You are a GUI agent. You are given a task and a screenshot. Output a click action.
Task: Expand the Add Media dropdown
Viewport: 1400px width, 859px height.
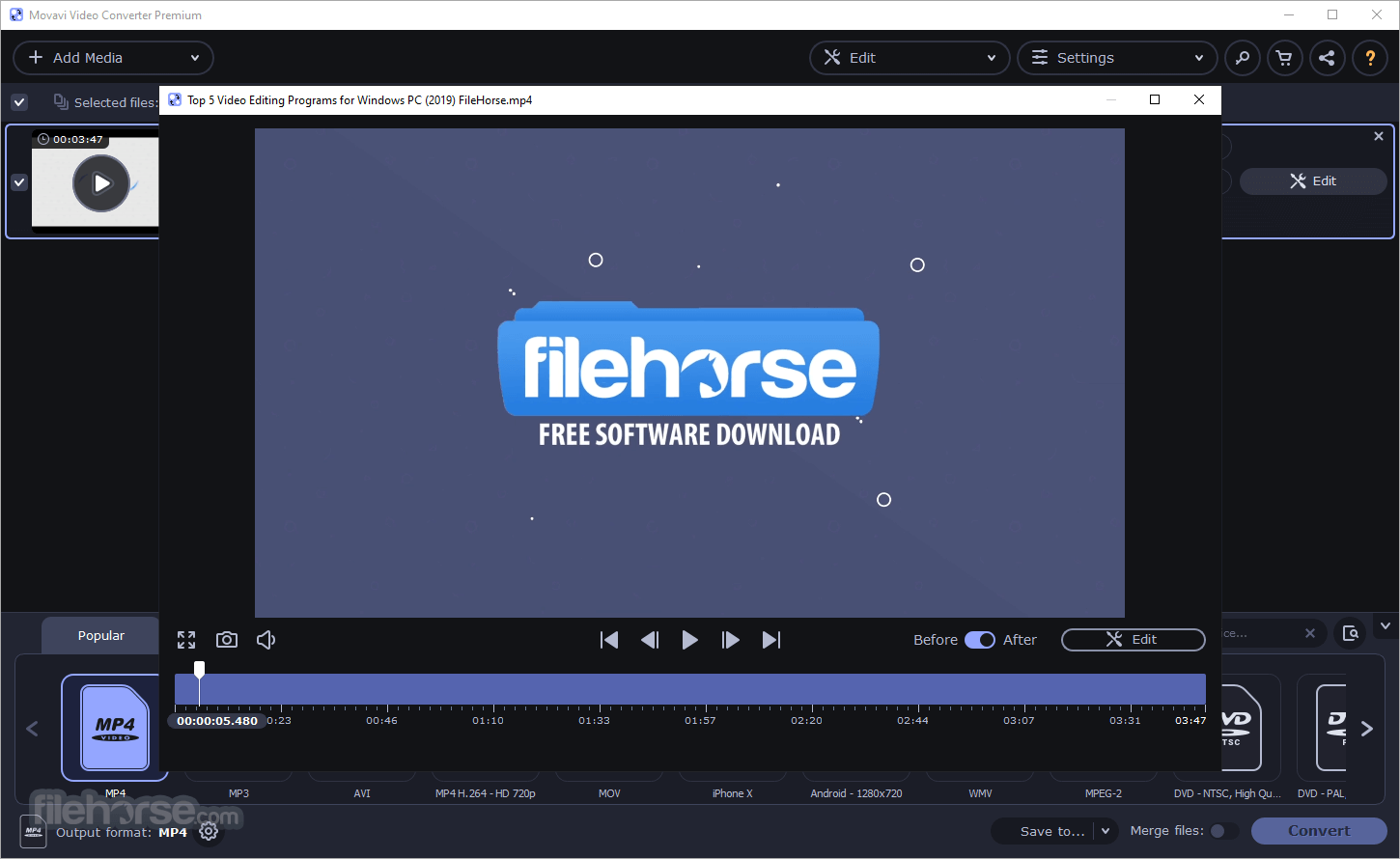coord(195,58)
